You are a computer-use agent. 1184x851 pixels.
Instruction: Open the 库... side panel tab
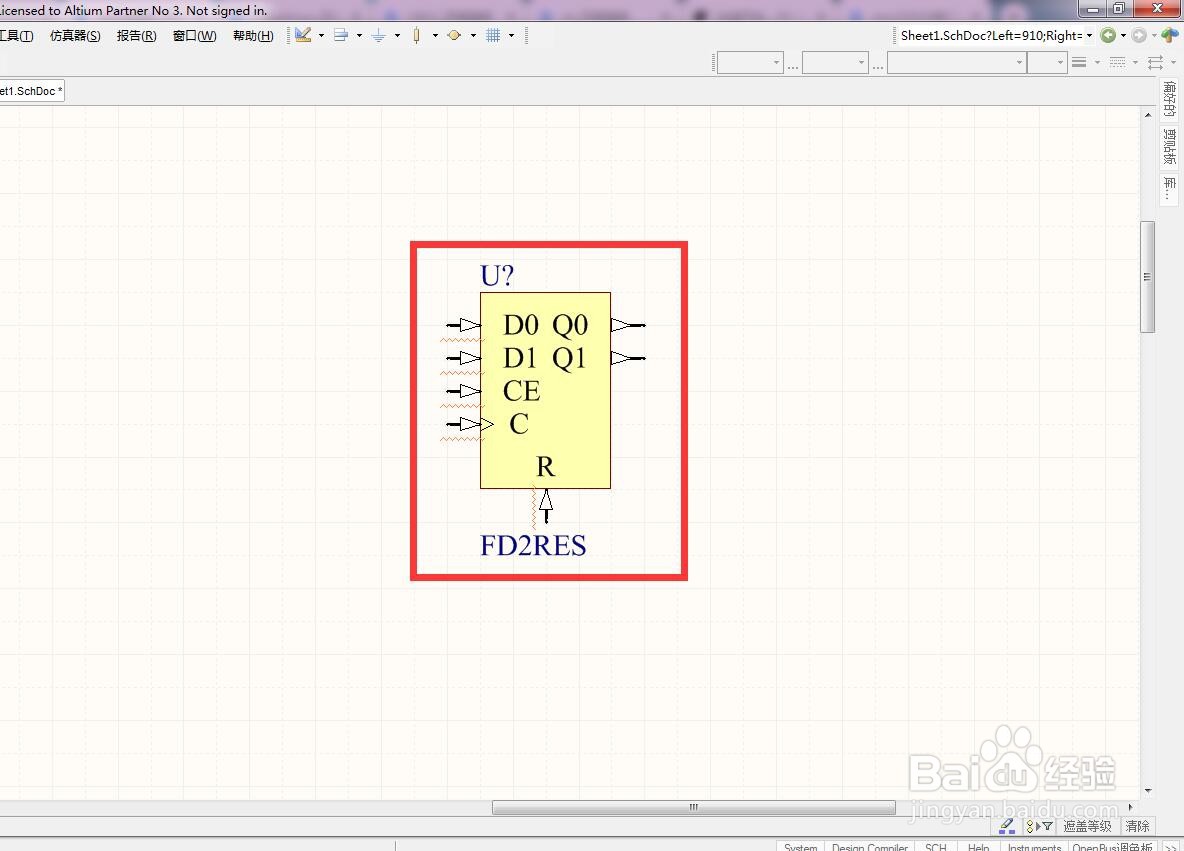click(1170, 188)
